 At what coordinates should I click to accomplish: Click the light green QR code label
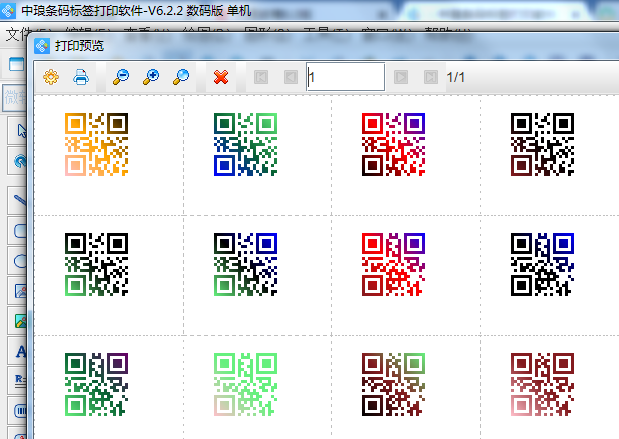[245, 384]
